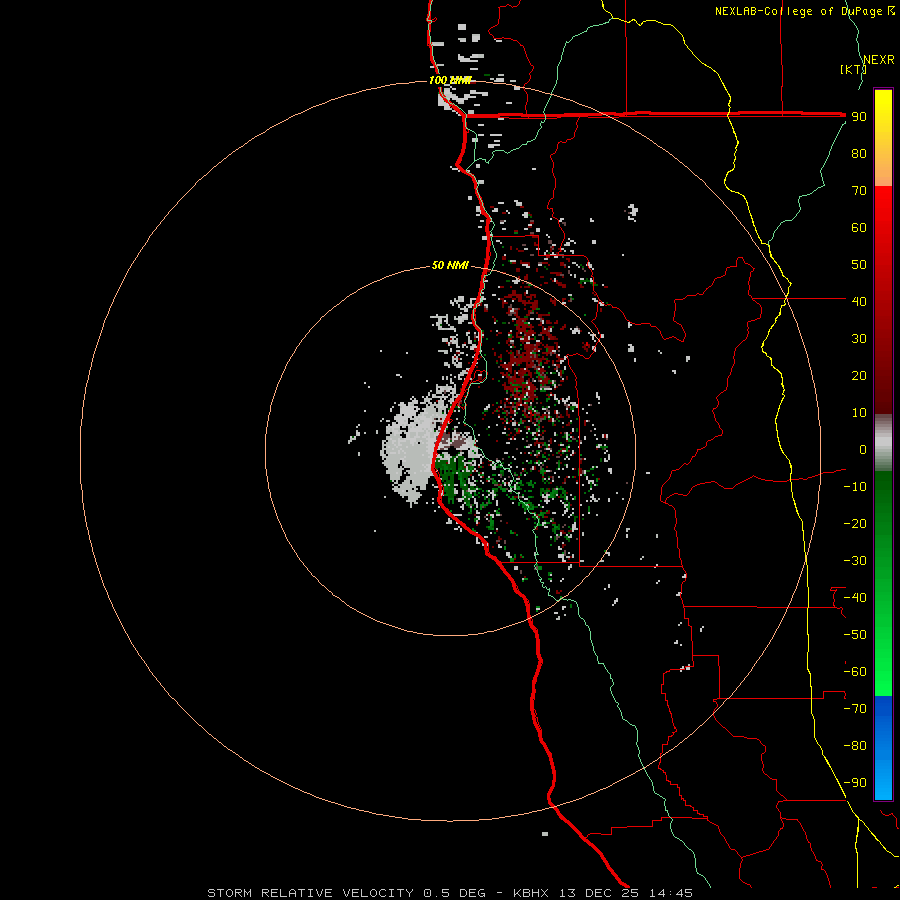
Task: Click the NEXR label above the color scale
Action: [878, 60]
